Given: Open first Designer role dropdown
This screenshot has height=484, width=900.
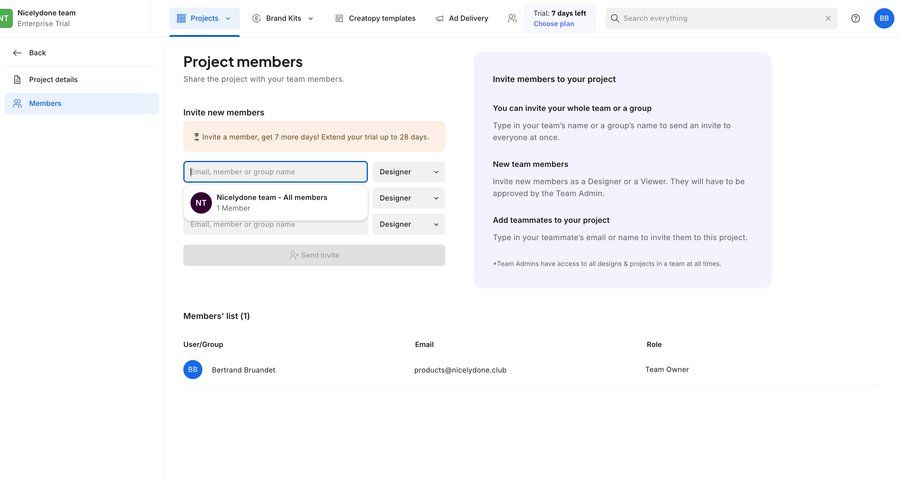Looking at the screenshot, I should click(409, 172).
